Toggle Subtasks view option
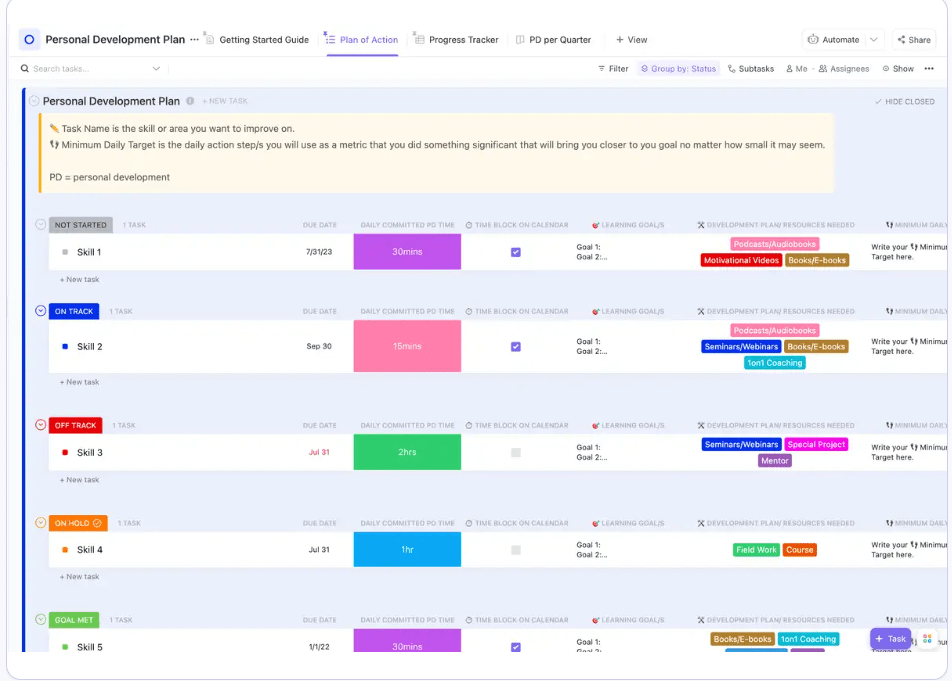Image resolution: width=952 pixels, height=681 pixels. point(751,69)
